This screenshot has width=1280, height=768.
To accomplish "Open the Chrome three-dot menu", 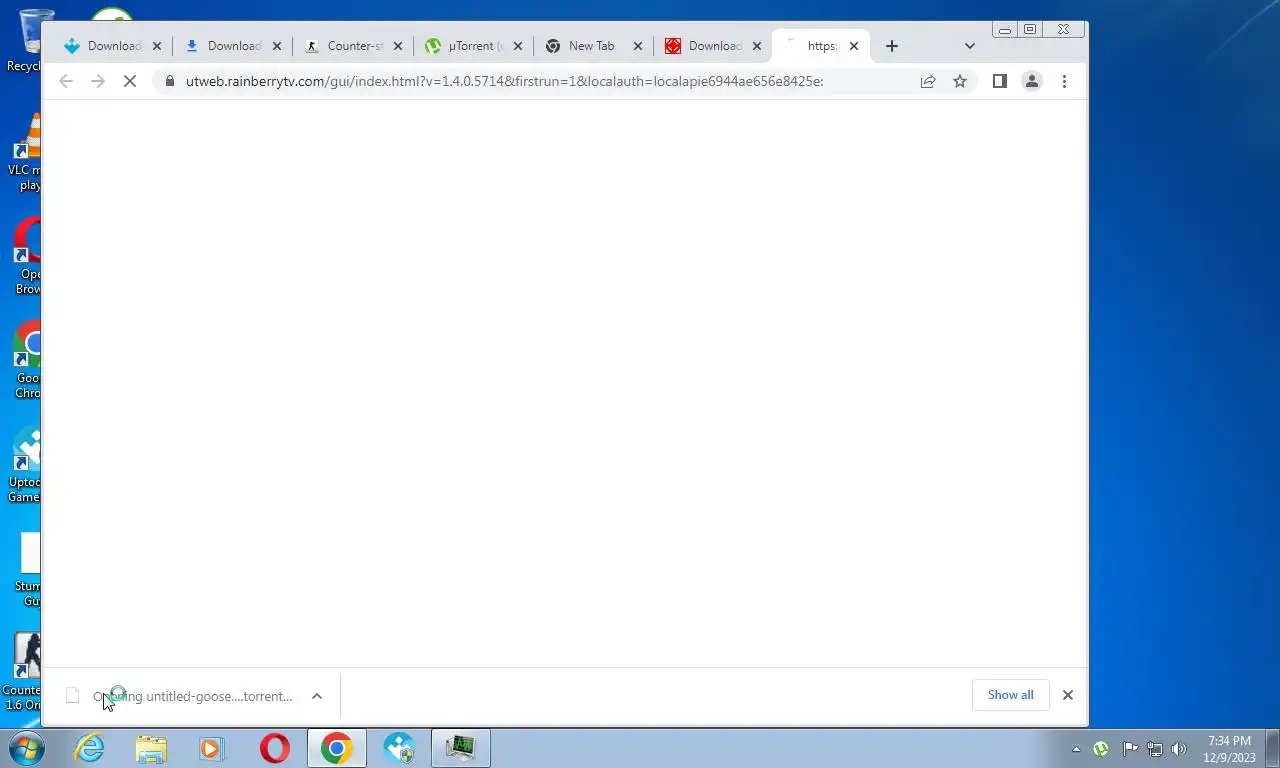I will [1064, 81].
